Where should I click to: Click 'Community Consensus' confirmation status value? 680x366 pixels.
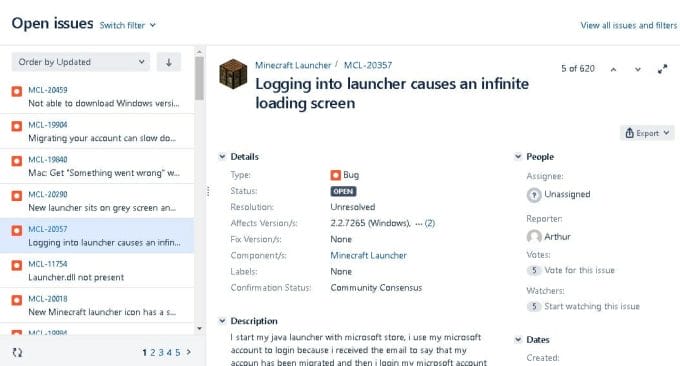click(376, 288)
